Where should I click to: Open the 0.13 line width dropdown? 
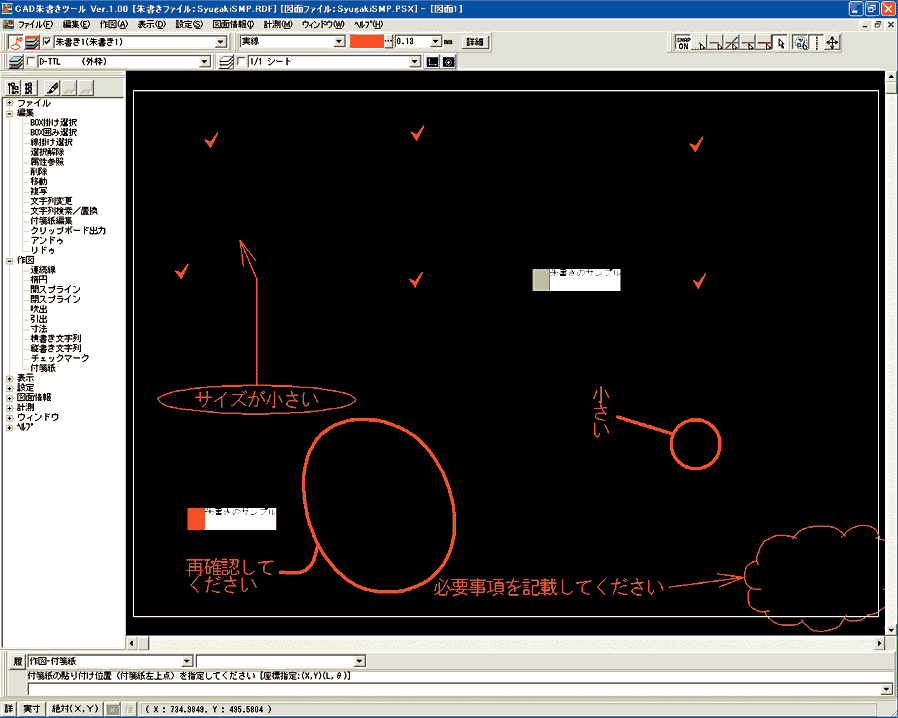click(436, 42)
